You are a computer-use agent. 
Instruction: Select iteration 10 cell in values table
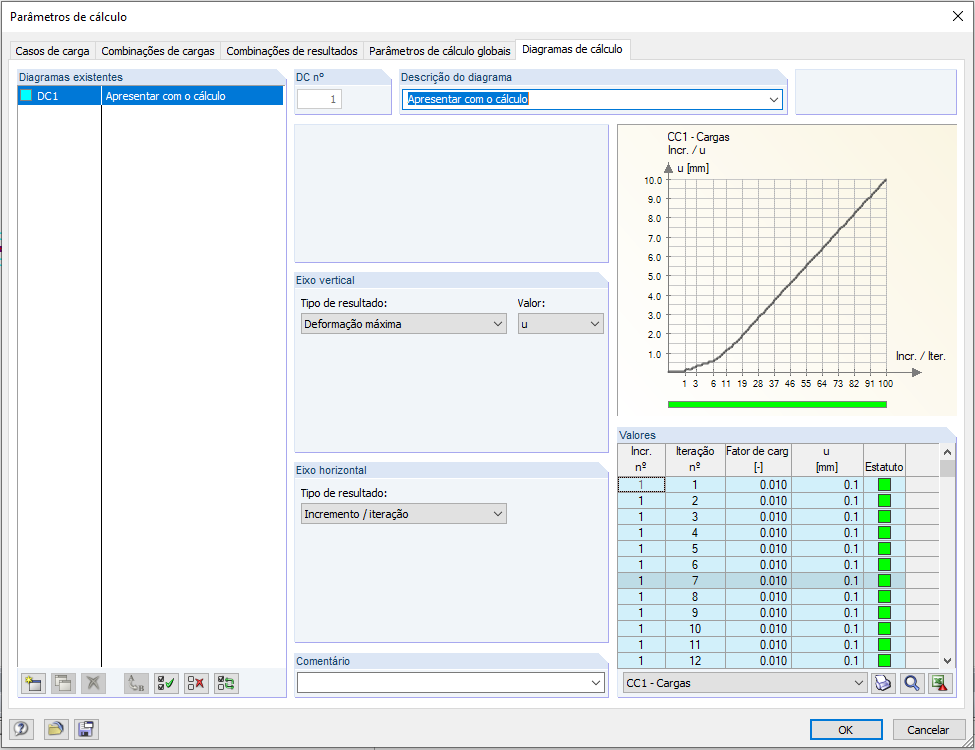[x=695, y=629]
